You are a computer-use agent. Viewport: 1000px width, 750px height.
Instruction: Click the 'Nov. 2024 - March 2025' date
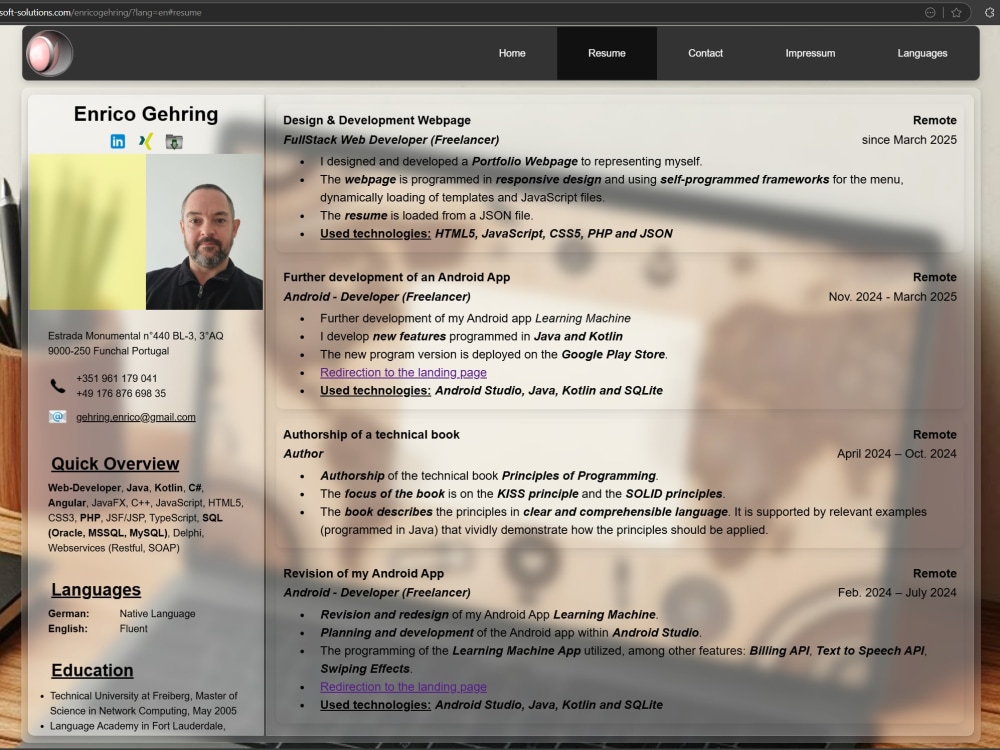(892, 297)
